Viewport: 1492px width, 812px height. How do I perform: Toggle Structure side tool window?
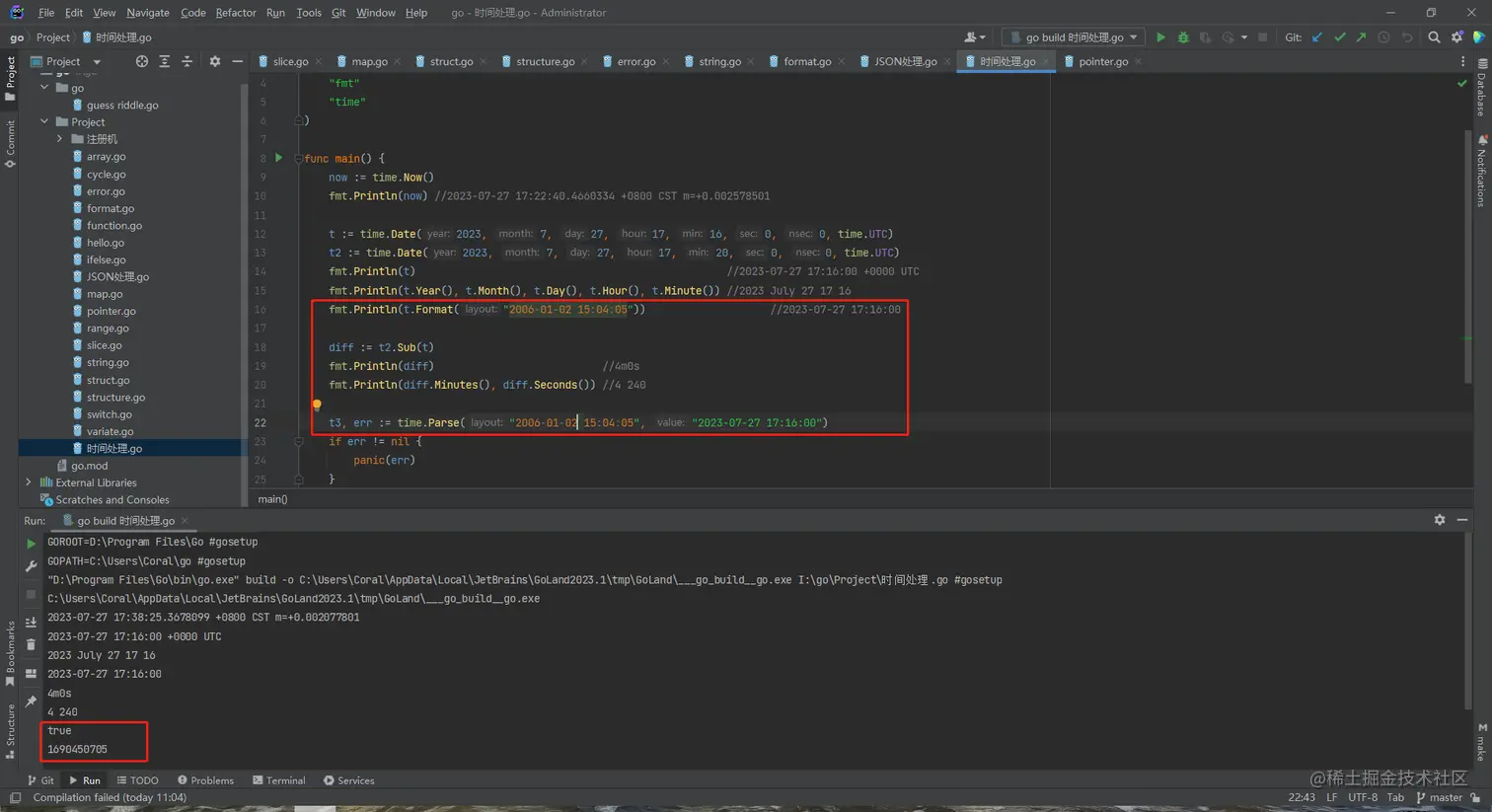click(x=10, y=731)
